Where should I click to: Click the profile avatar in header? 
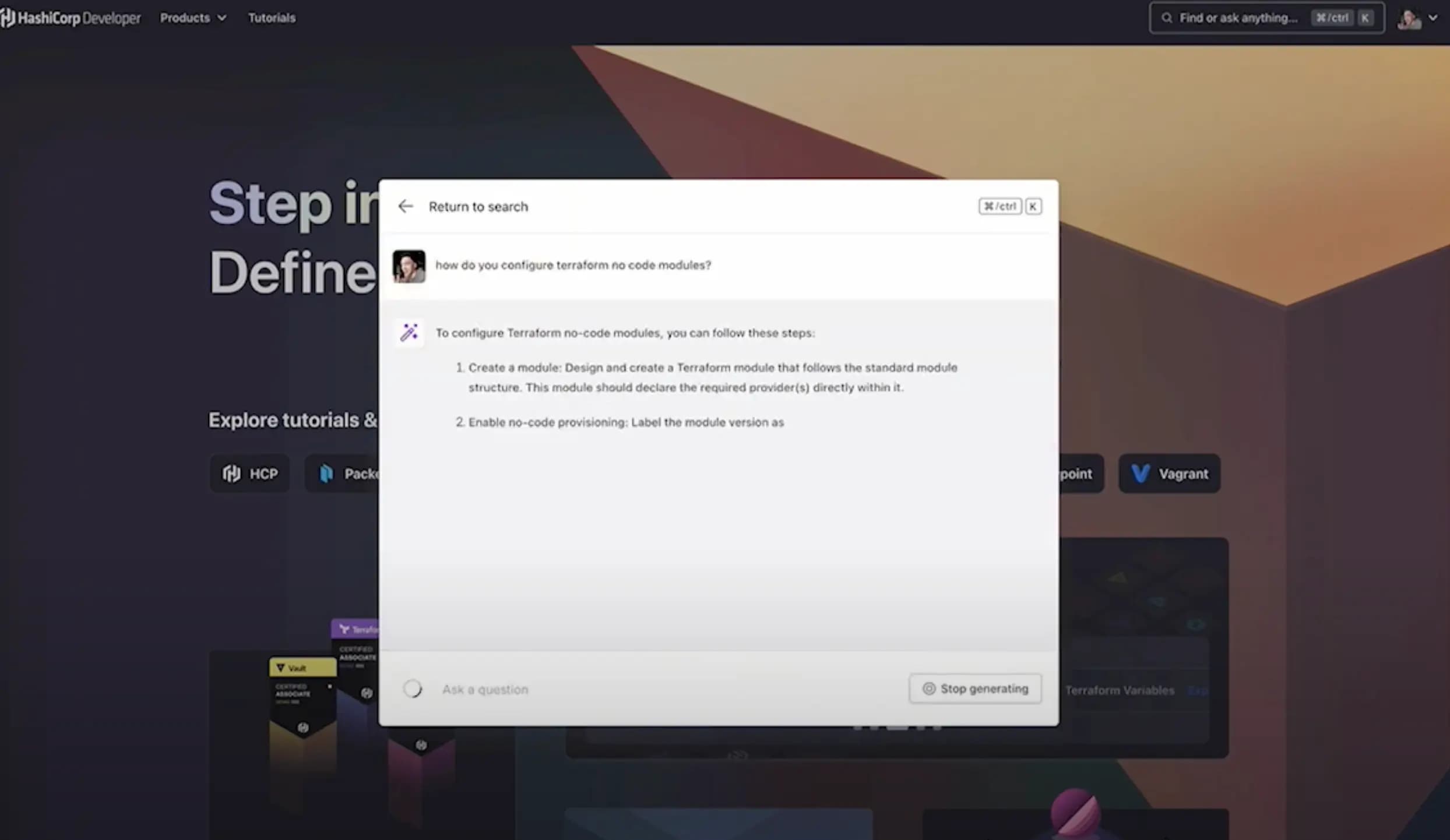(x=1409, y=19)
